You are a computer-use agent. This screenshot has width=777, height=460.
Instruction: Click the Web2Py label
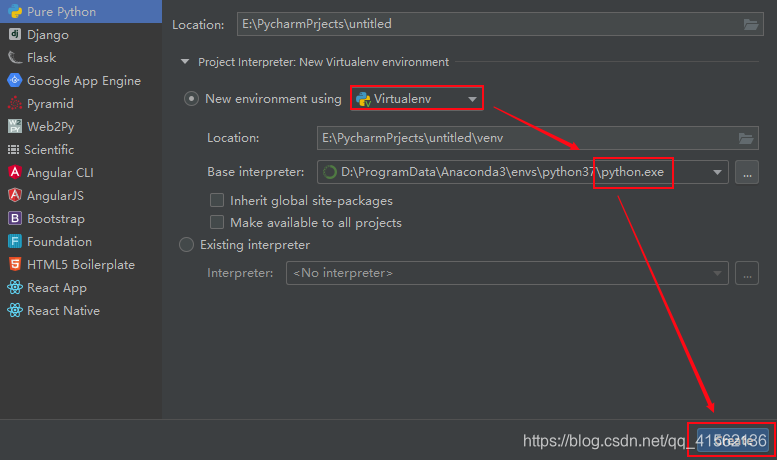51,127
